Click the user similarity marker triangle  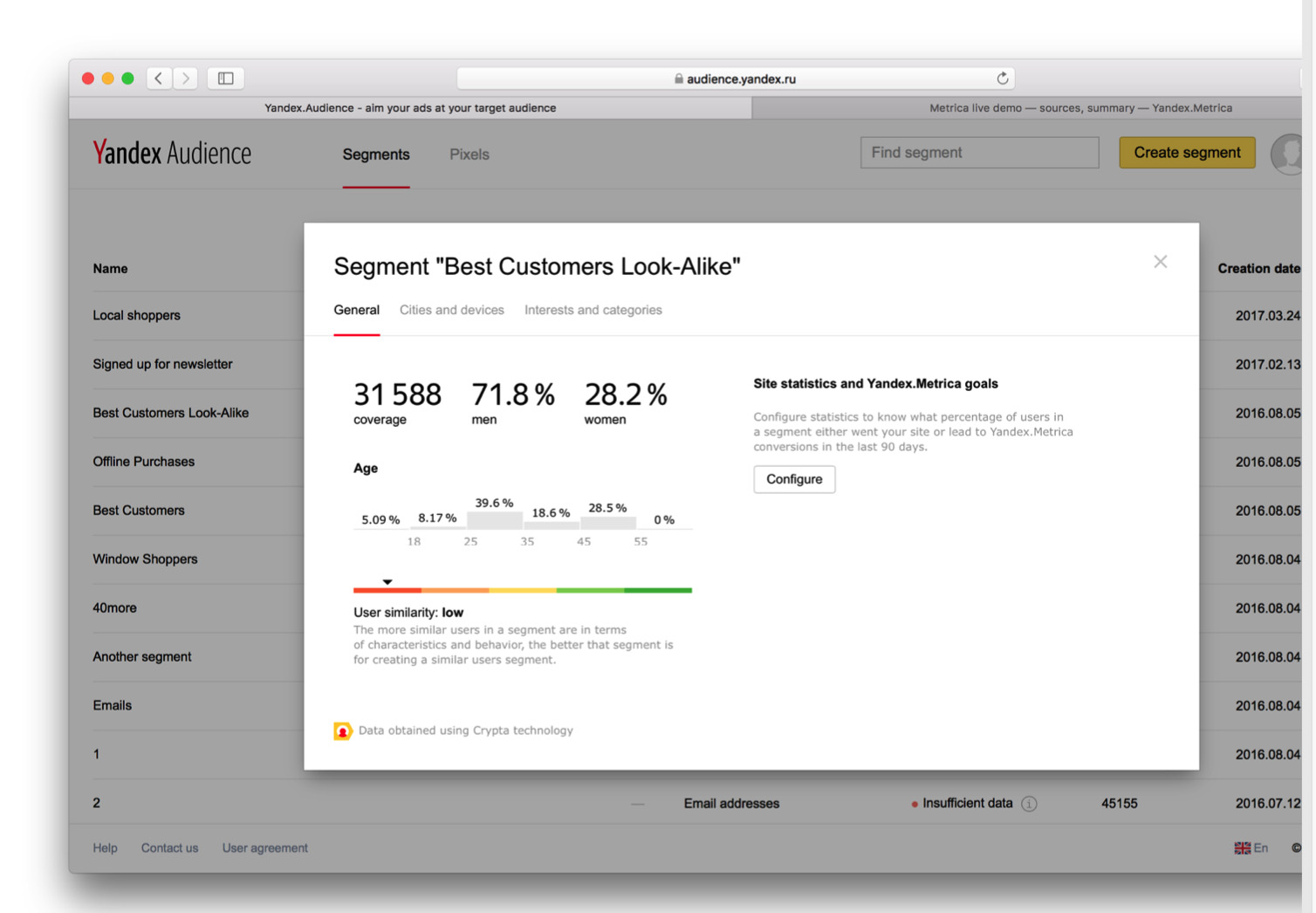[387, 581]
